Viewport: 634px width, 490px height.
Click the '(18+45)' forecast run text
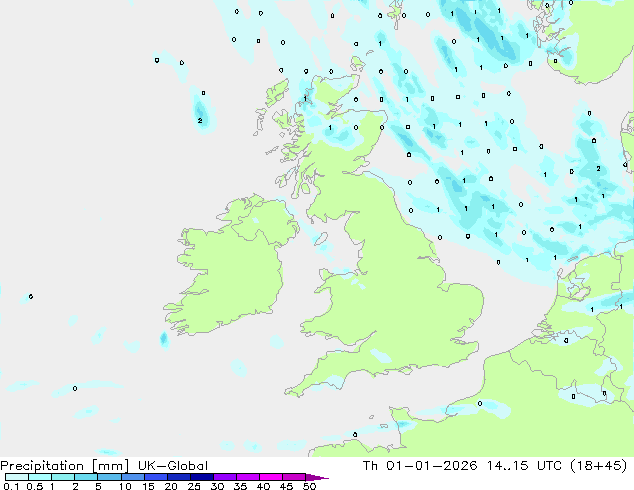[599, 466]
